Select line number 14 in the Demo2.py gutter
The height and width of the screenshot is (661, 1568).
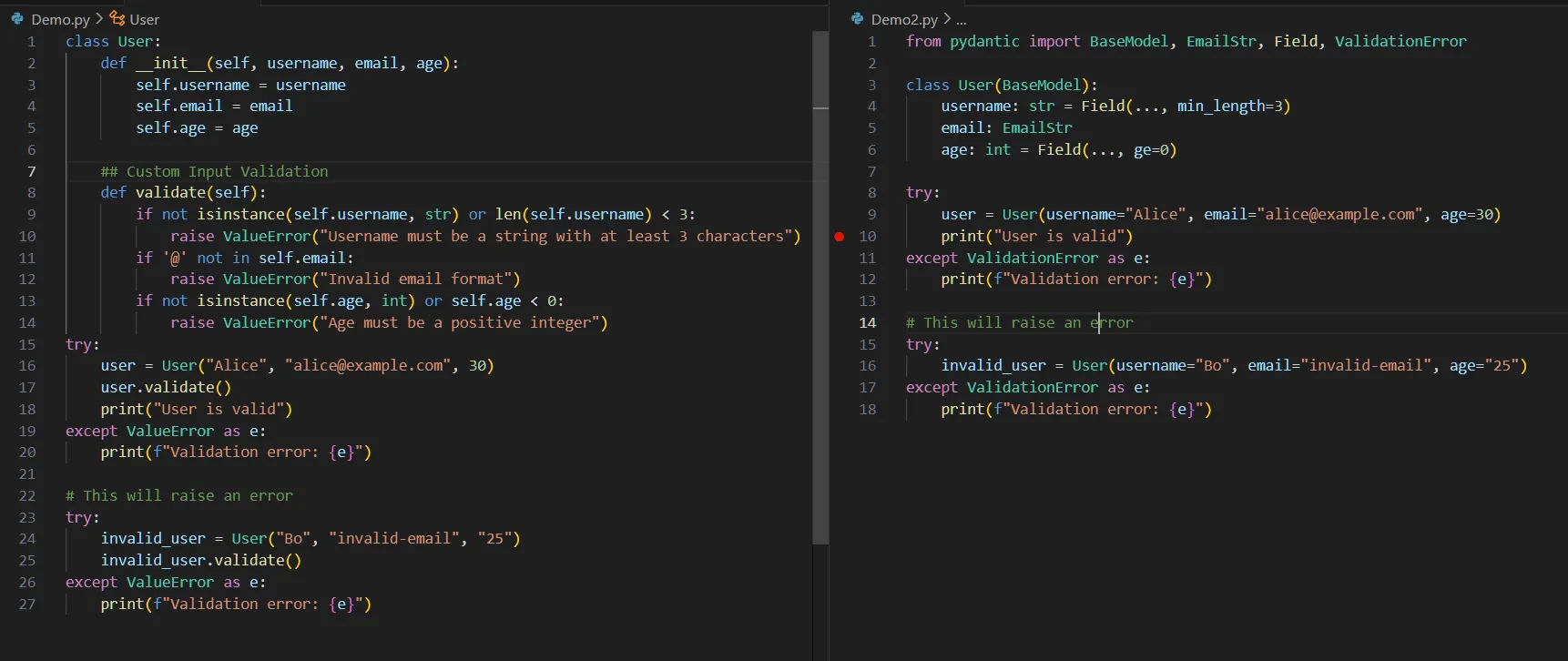[x=868, y=323]
